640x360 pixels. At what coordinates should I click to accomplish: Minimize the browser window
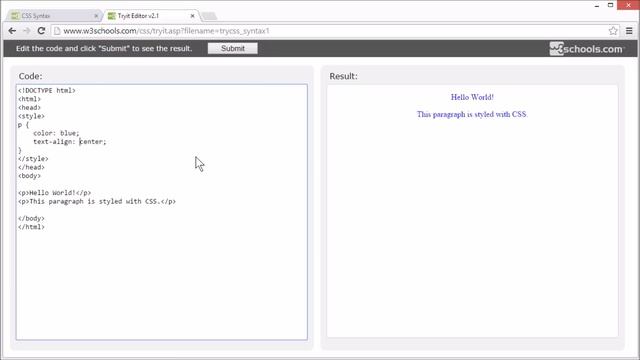pyautogui.click(x=597, y=5)
